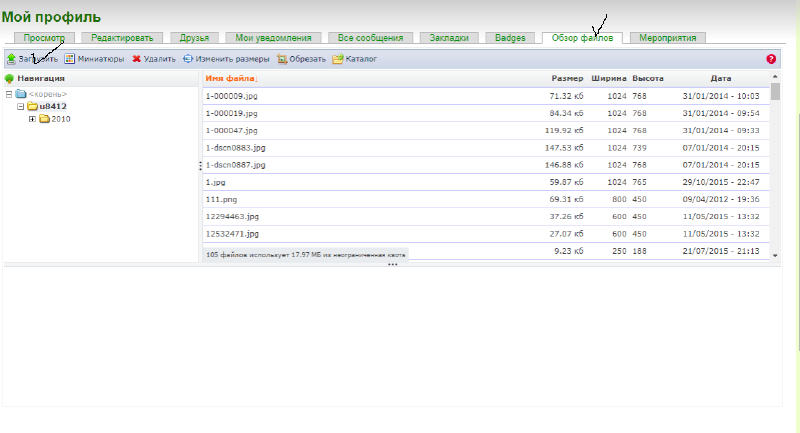Switch to the Просмотр tab
Viewport: 800px width, 433px height.
[x=44, y=38]
